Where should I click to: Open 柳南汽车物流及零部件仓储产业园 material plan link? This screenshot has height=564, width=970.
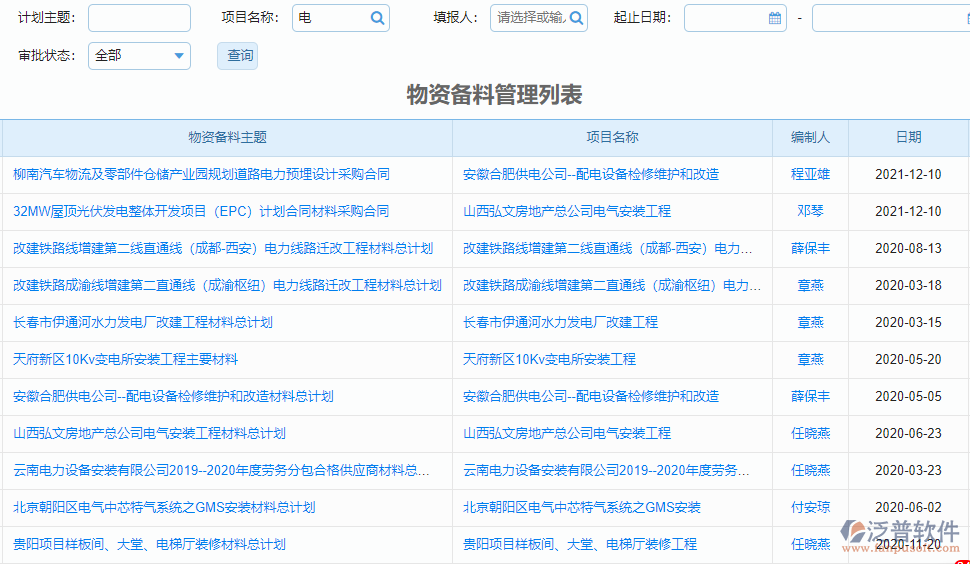click(201, 174)
